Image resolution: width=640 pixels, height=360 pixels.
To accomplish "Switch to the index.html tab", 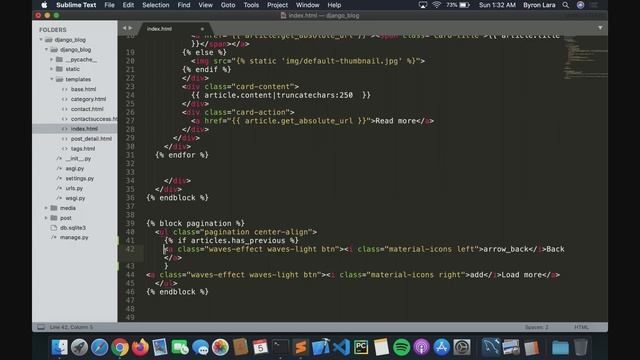I will pos(159,29).
